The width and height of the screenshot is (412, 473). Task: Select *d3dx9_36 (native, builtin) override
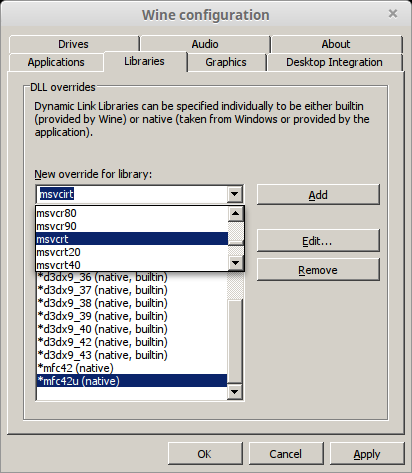tap(132, 277)
